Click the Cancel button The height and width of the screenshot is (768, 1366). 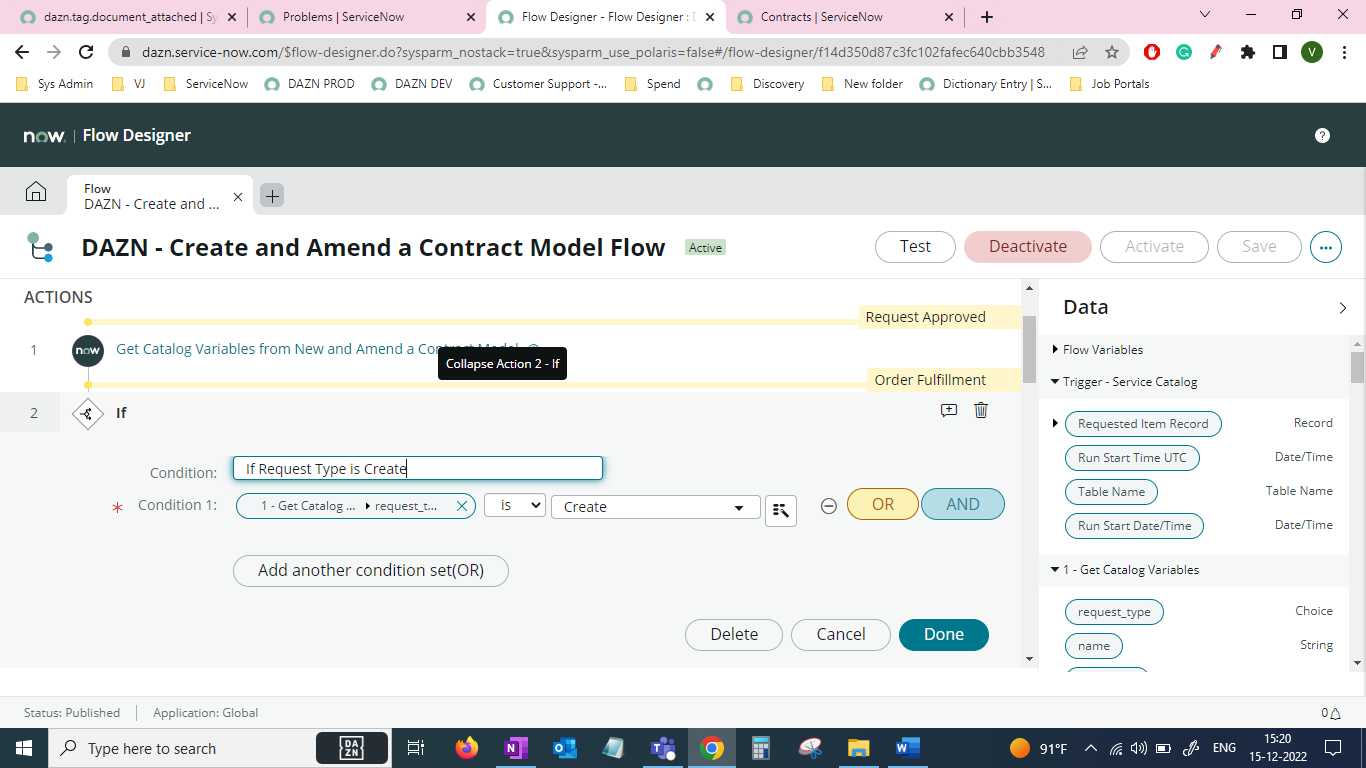(x=841, y=635)
